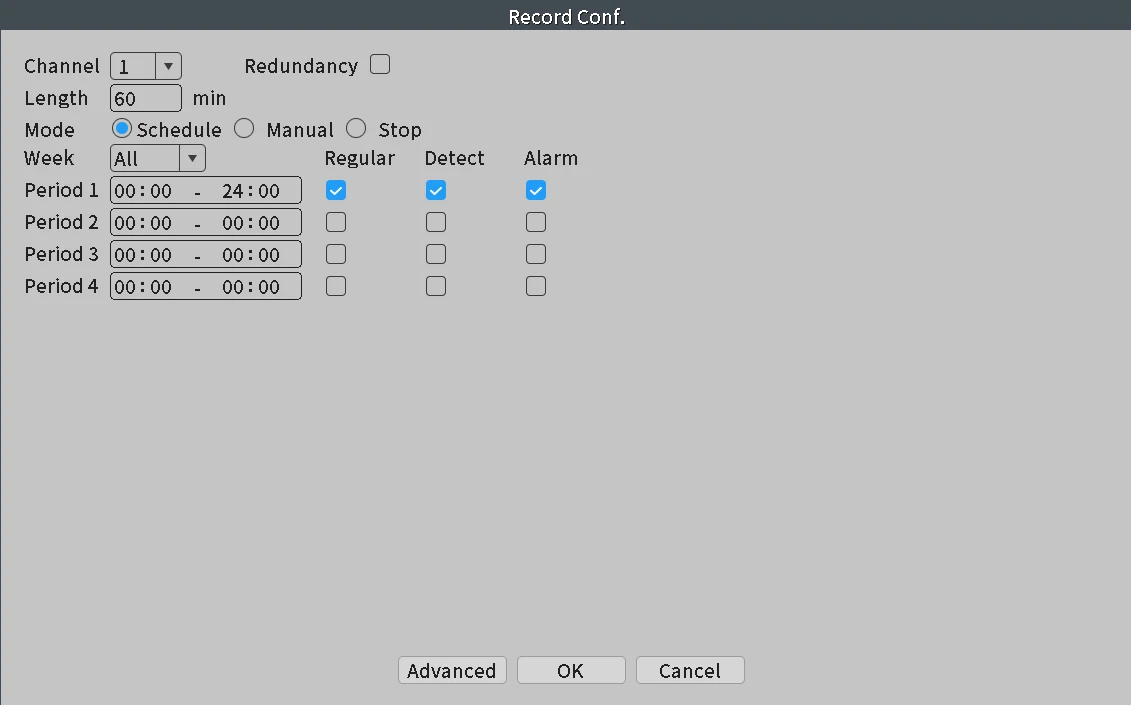Choose the Schedule mode radio button
This screenshot has width=1131, height=705.
(121, 128)
